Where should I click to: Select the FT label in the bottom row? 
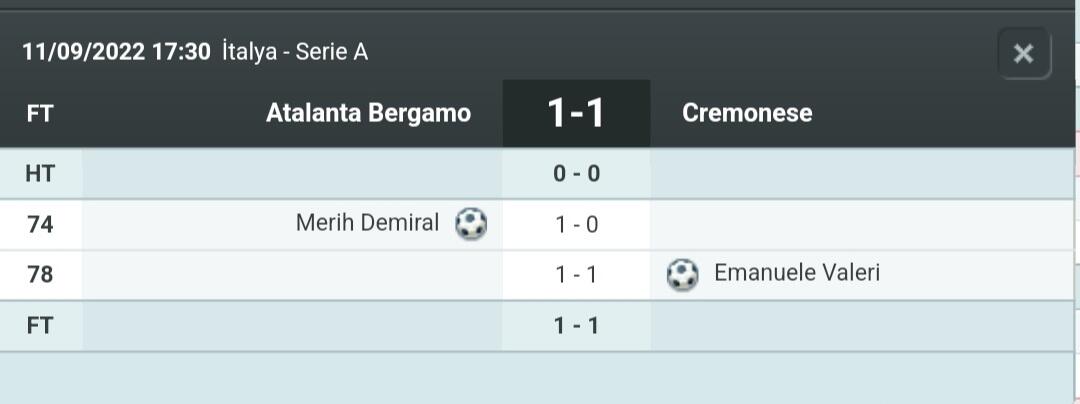(40, 326)
